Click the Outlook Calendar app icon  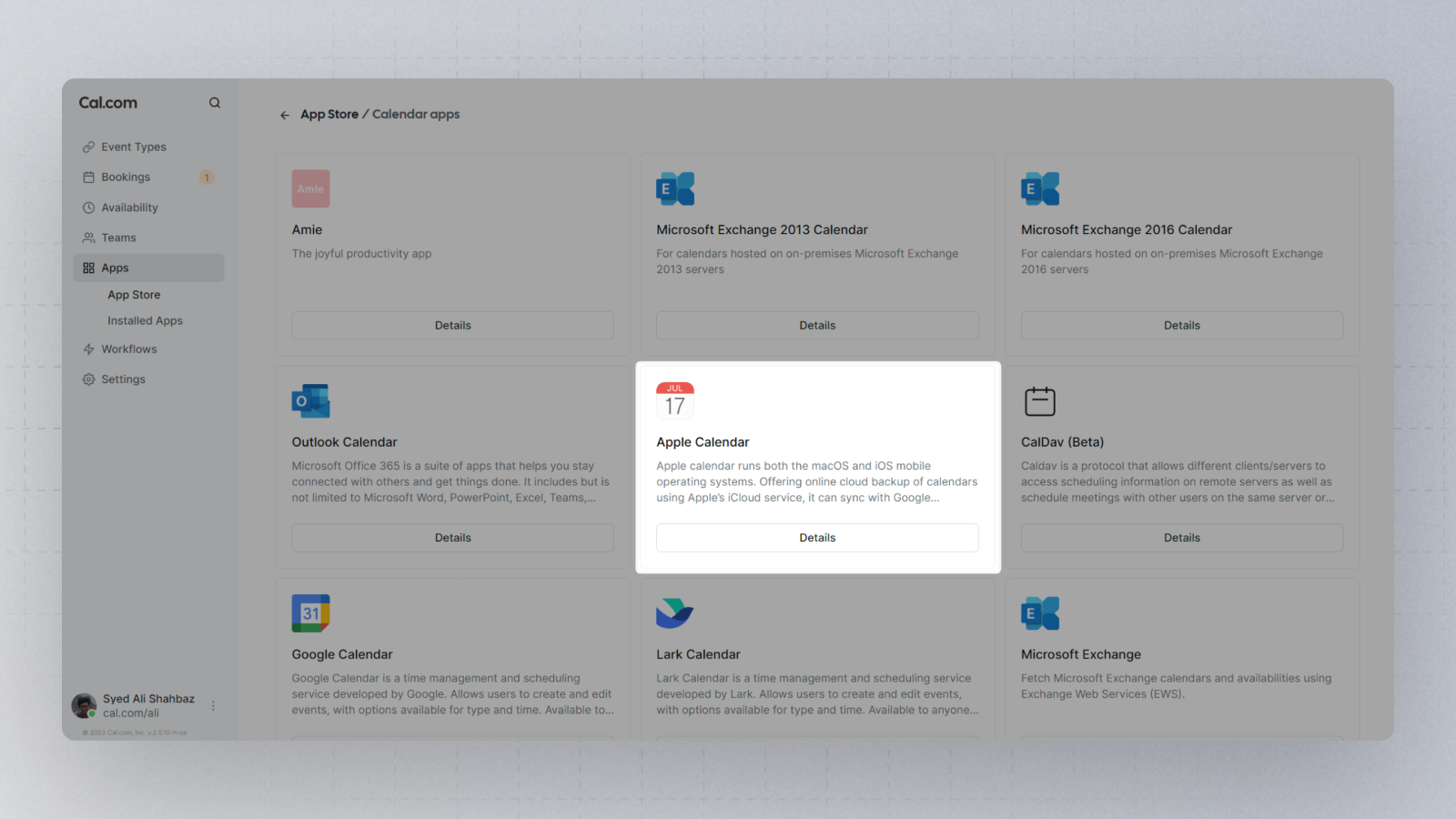[310, 400]
